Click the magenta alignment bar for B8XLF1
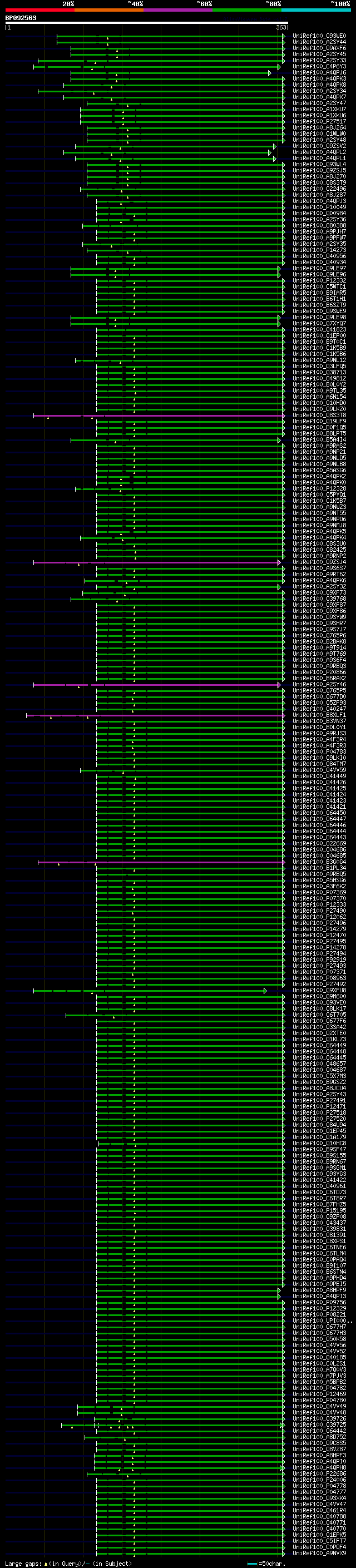 click(155, 715)
